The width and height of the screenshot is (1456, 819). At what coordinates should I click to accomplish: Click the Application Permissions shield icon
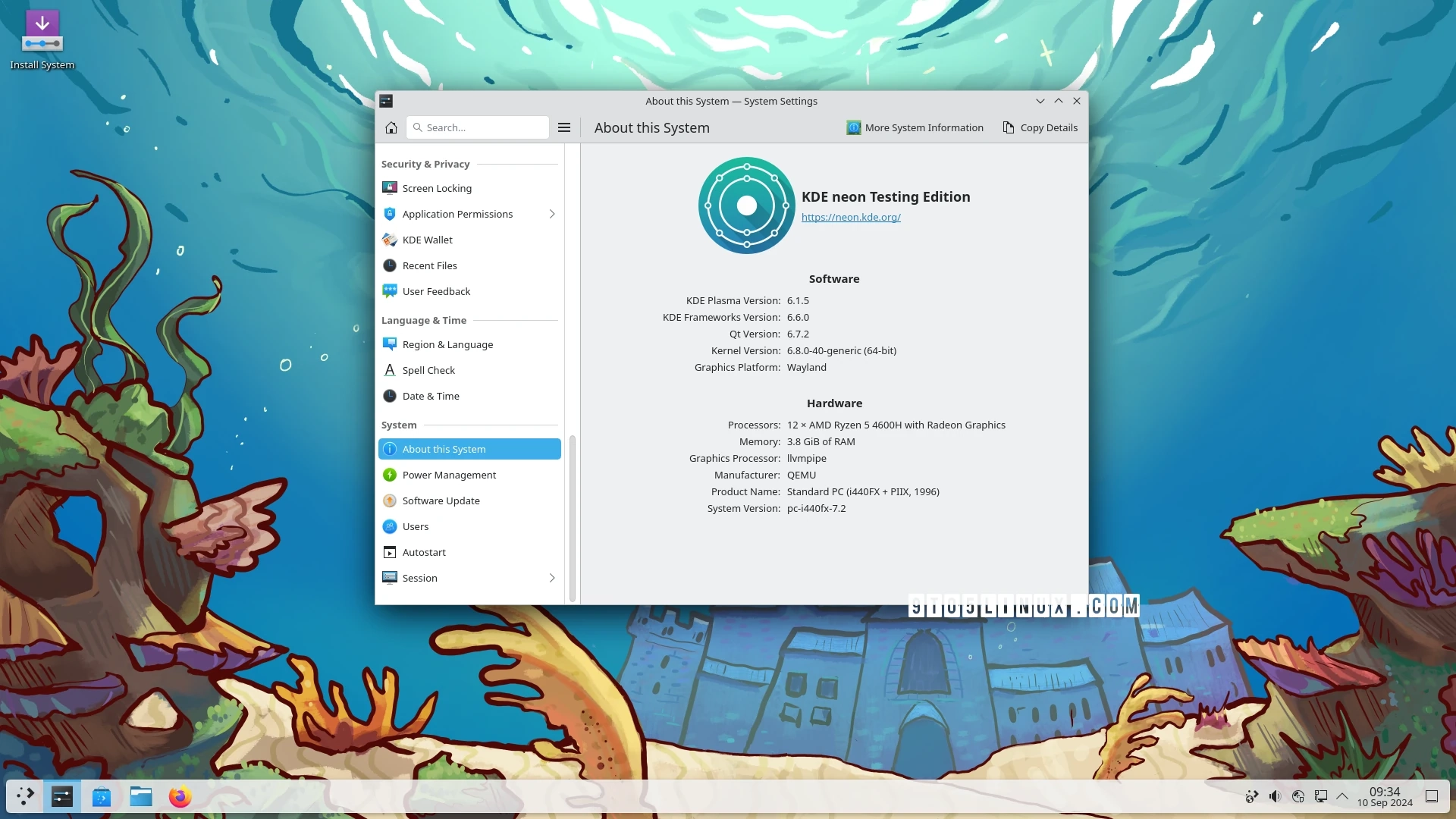(390, 214)
